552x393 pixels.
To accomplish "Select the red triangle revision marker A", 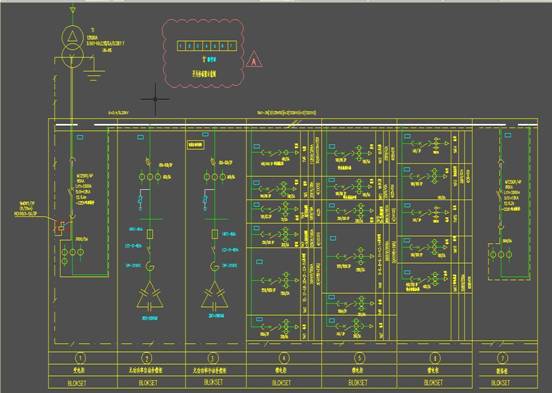I will coord(254,59).
